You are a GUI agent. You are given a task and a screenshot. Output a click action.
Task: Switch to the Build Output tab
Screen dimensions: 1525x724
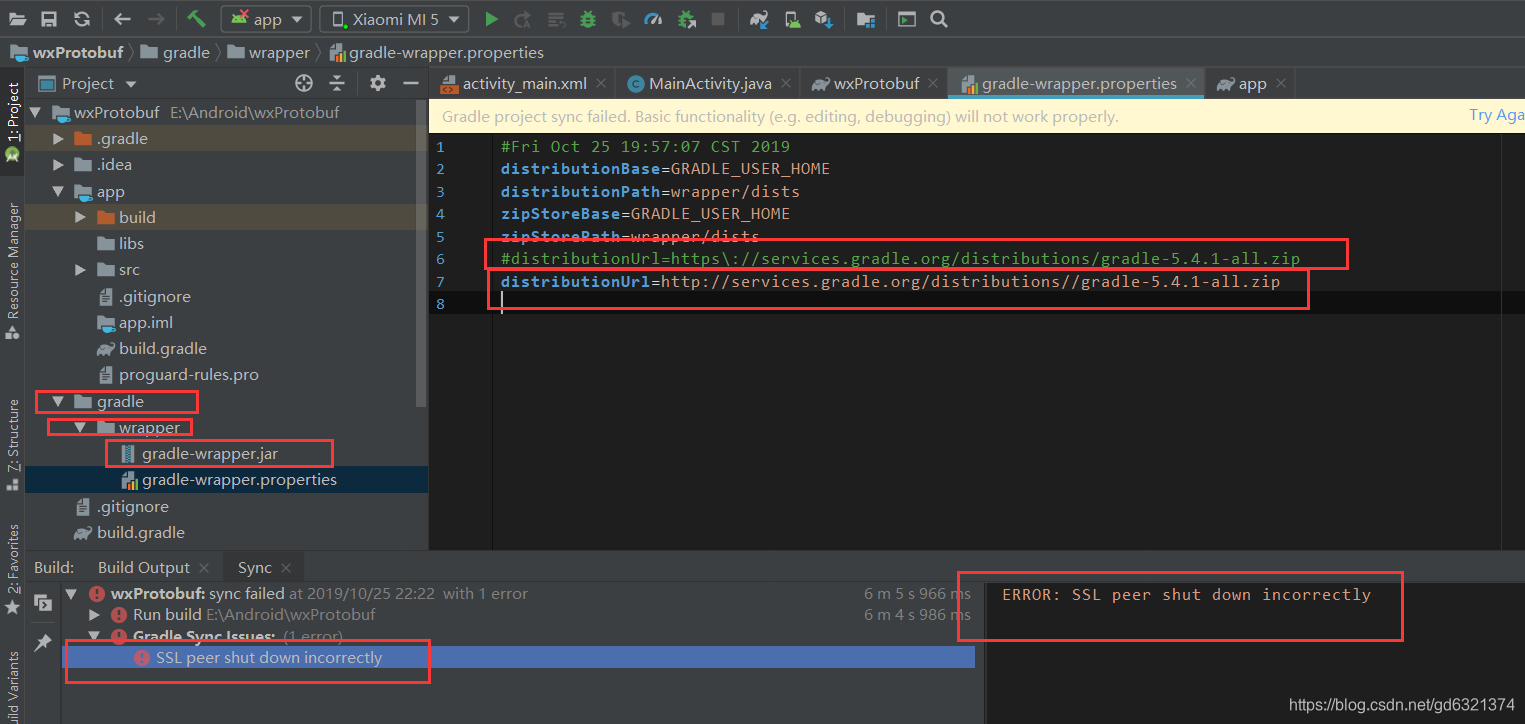tap(143, 567)
